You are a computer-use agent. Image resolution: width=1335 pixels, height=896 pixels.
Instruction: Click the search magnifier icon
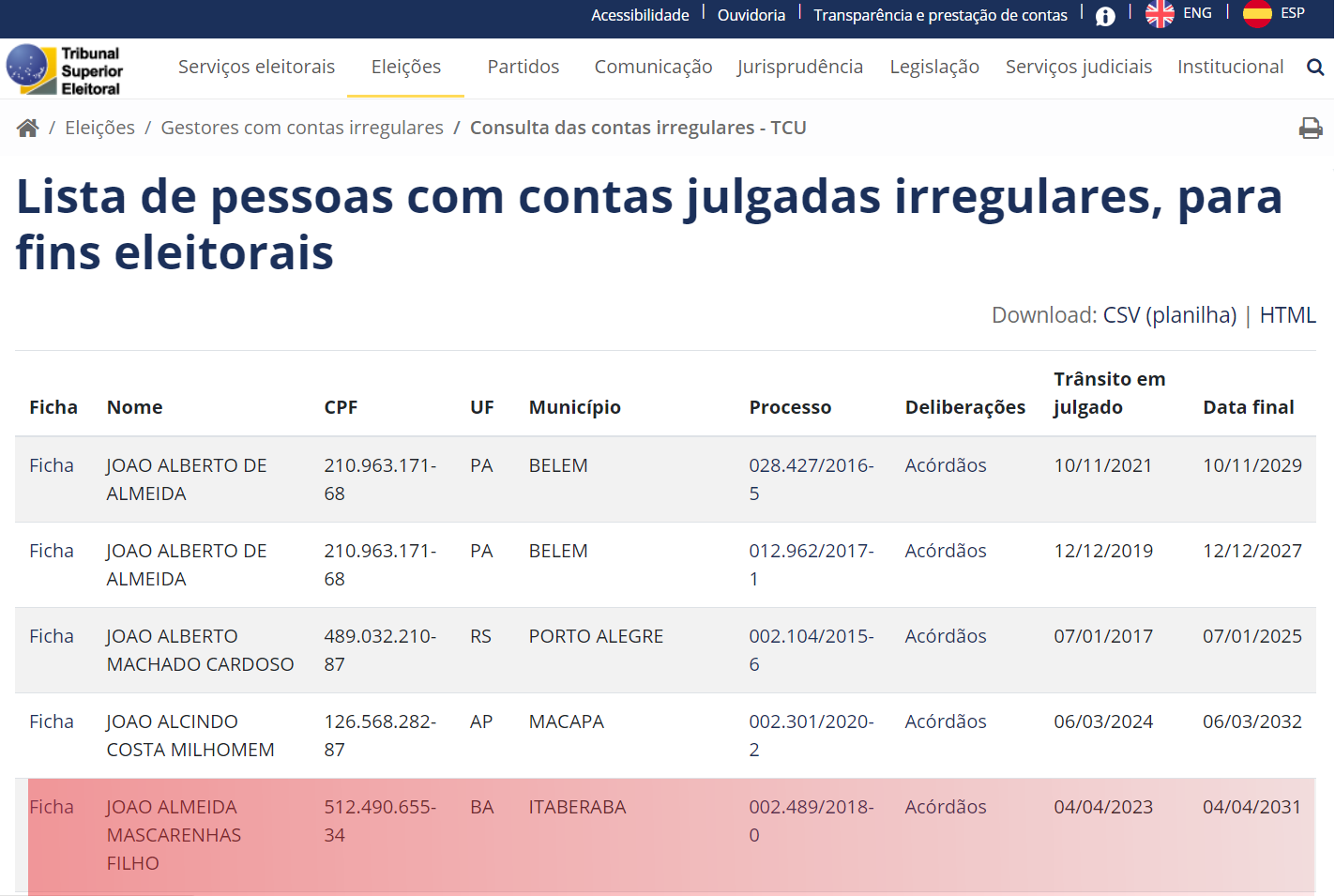click(x=1315, y=67)
